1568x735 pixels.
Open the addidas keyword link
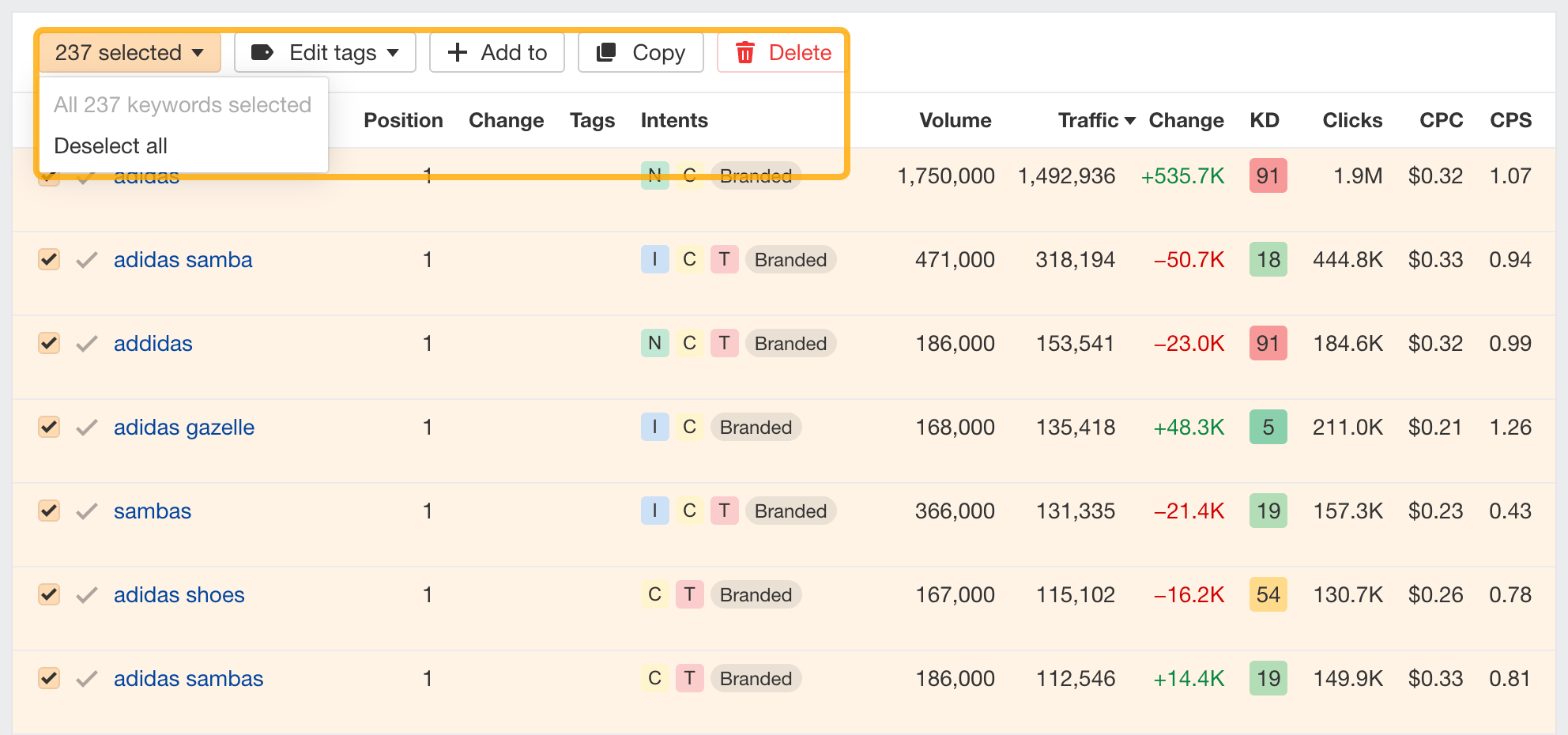point(153,344)
